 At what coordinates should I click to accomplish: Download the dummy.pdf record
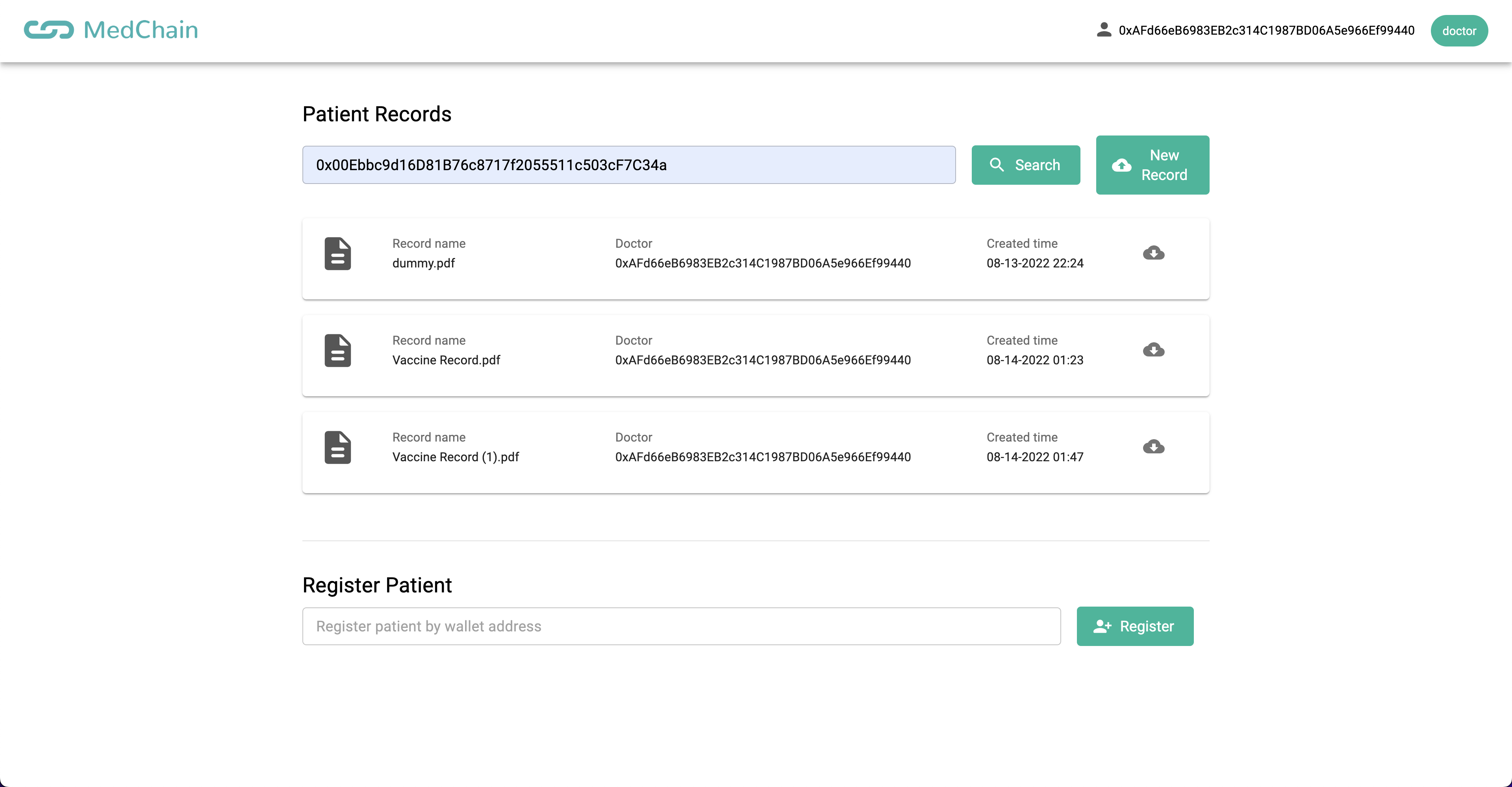pyautogui.click(x=1153, y=253)
